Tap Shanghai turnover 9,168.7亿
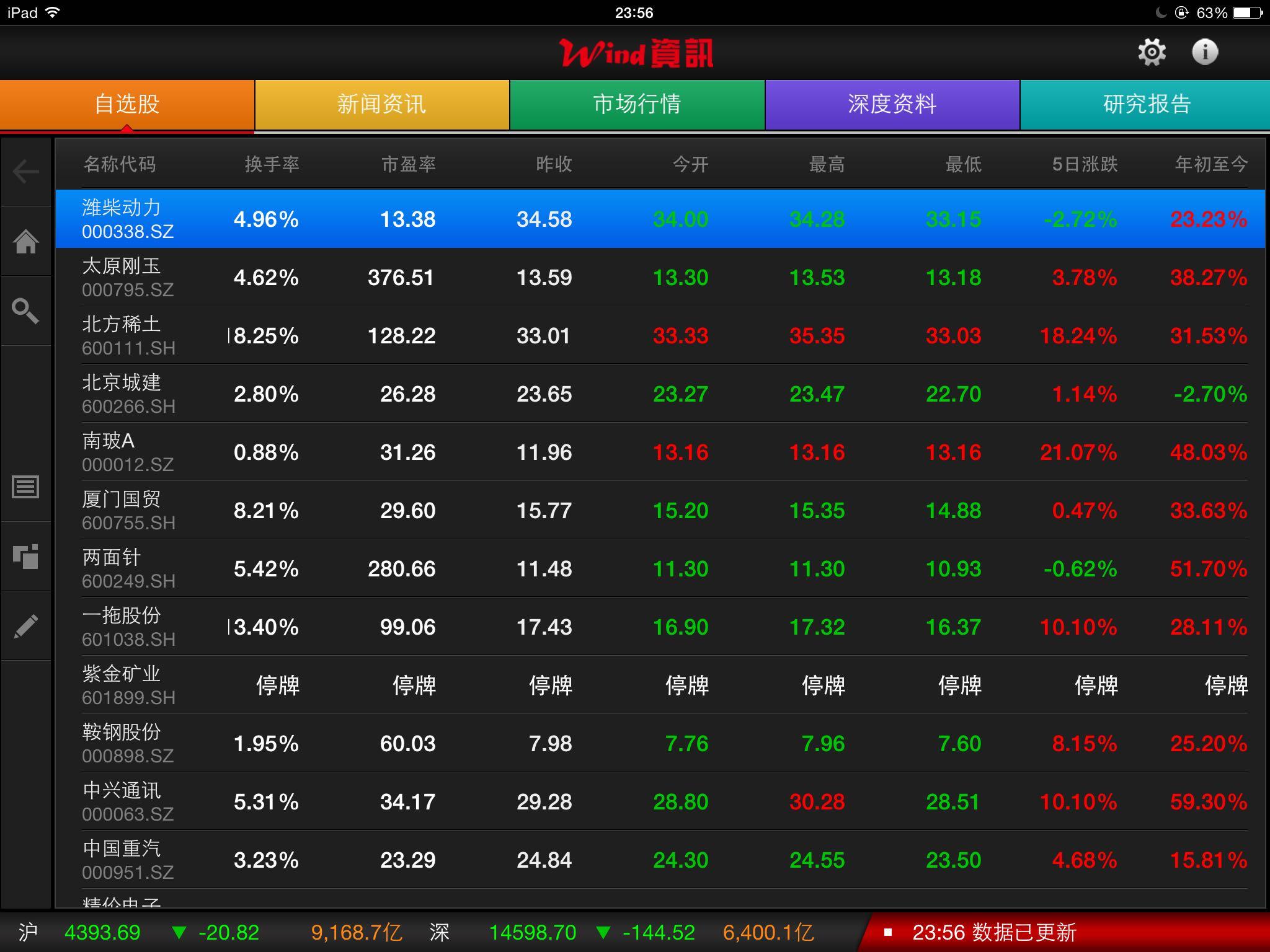The height and width of the screenshot is (952, 1270). [357, 932]
